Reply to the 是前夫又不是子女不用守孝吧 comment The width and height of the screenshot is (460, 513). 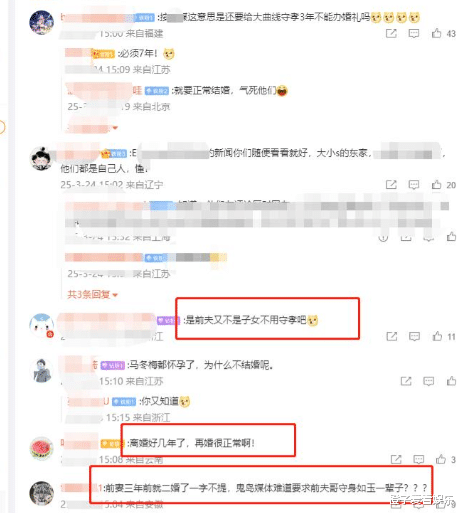click(414, 337)
